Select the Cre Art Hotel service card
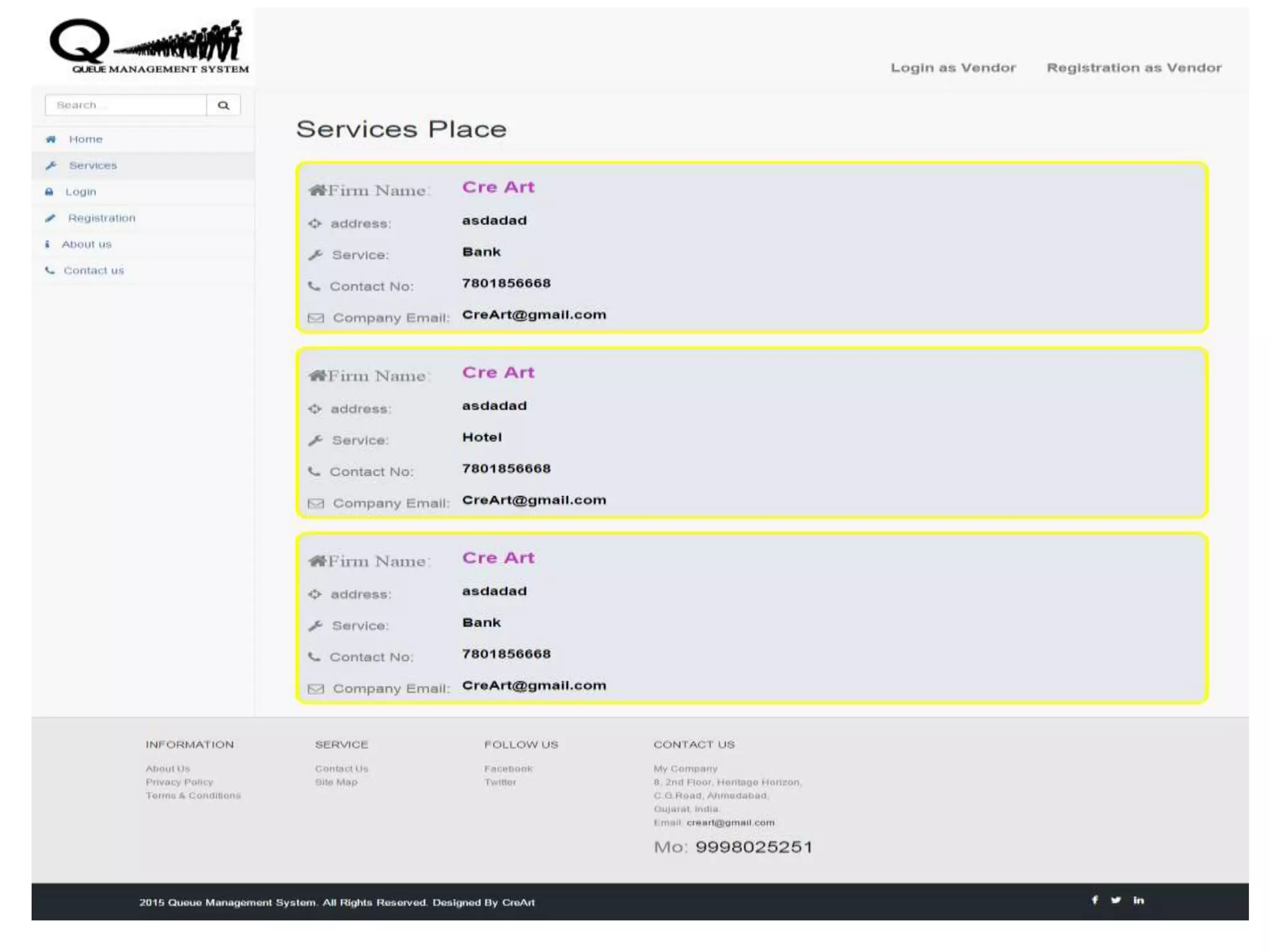 click(x=752, y=433)
